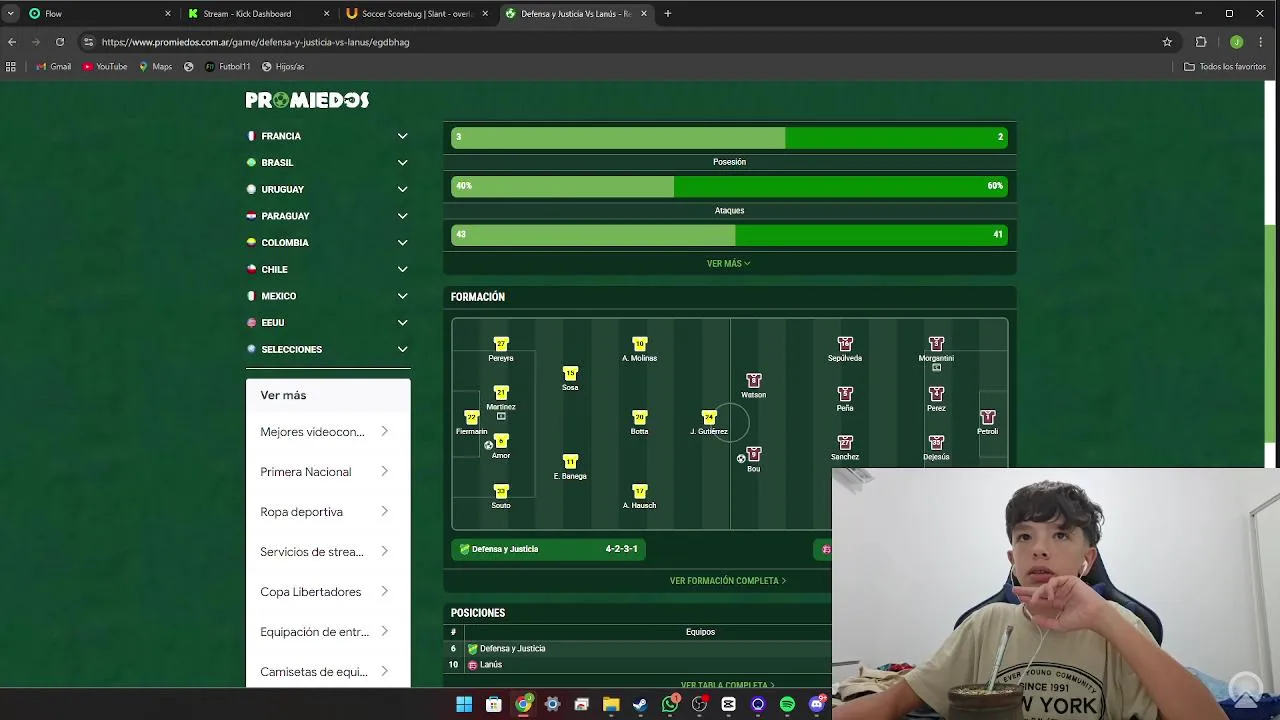Open File Explorer from the taskbar
1280x720 pixels.
[611, 704]
